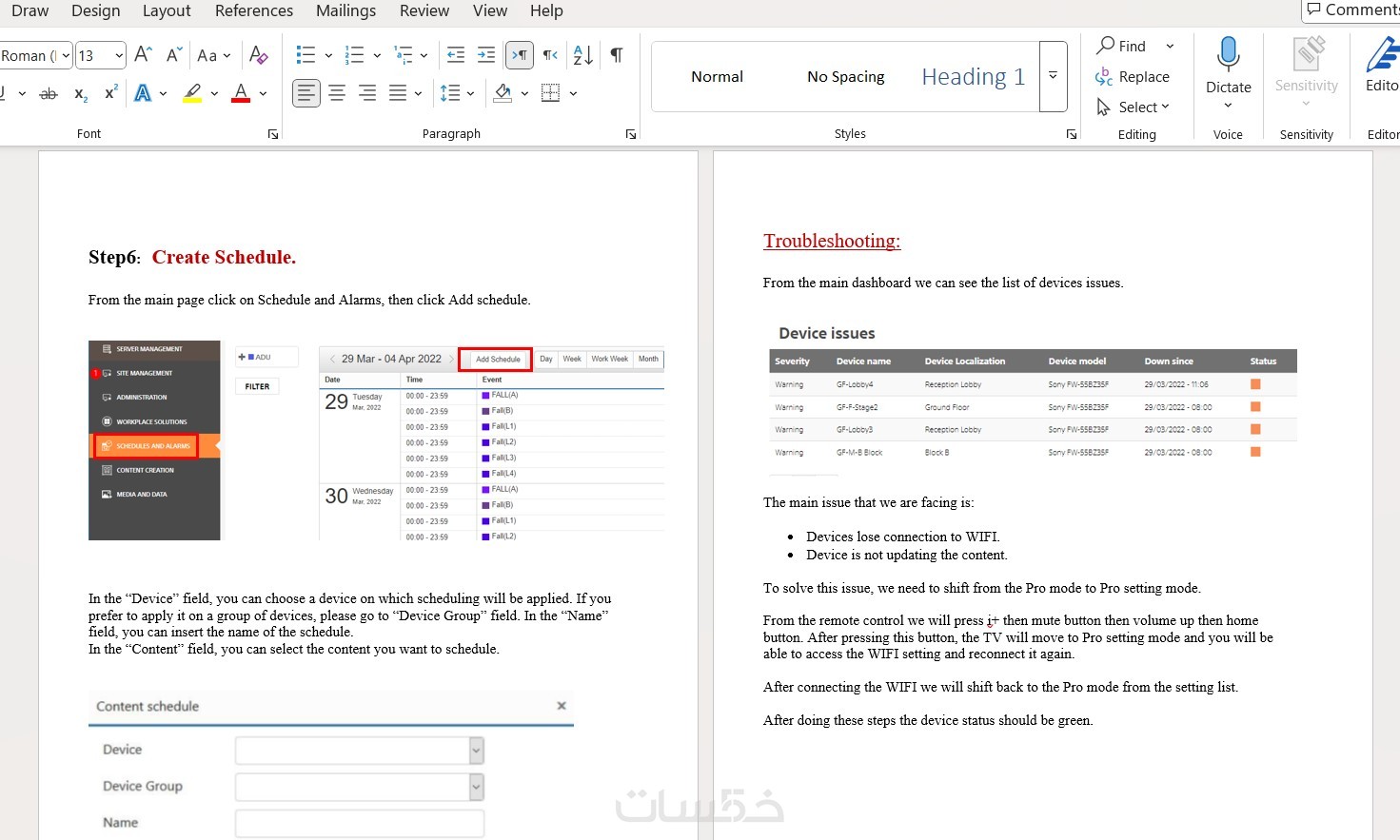The width and height of the screenshot is (1400, 840).
Task: Increase paragraph indent
Action: coord(486,55)
